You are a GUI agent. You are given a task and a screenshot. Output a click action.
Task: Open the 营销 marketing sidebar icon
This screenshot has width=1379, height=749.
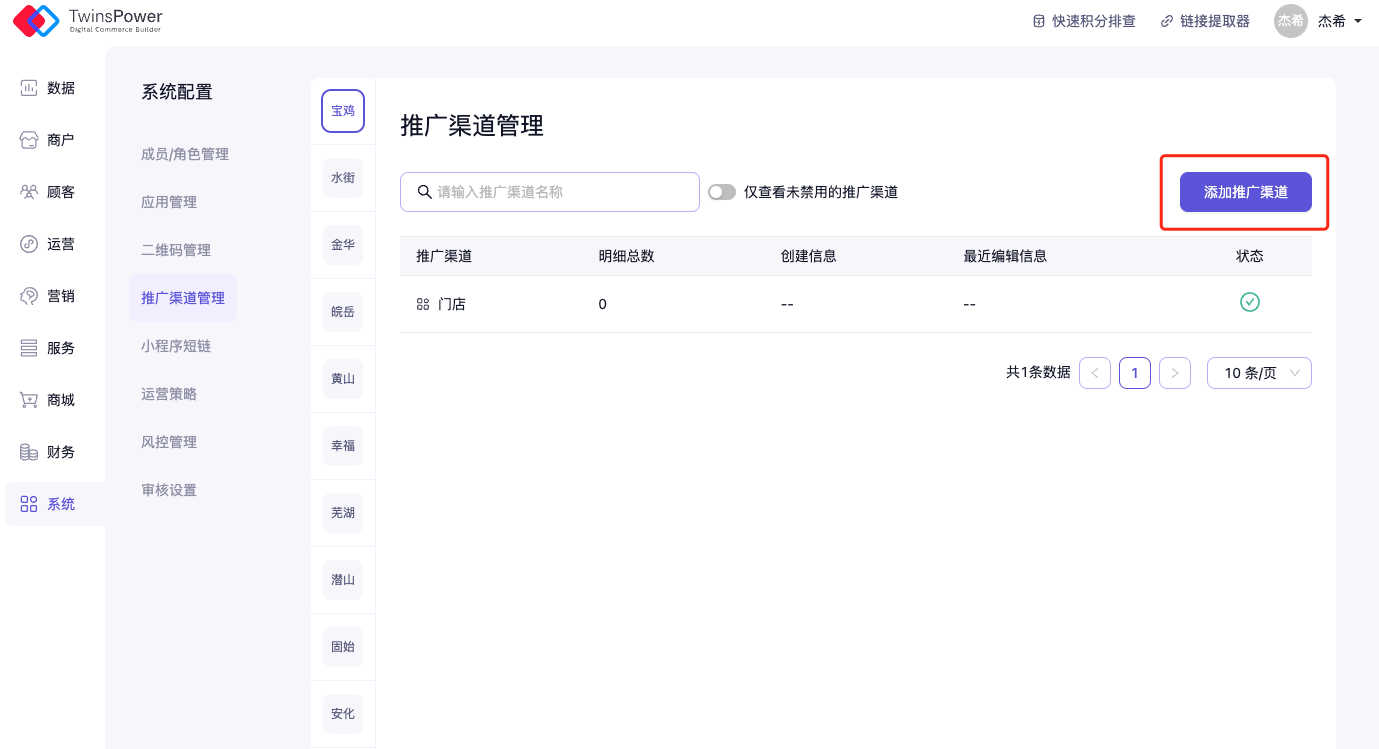(x=29, y=296)
